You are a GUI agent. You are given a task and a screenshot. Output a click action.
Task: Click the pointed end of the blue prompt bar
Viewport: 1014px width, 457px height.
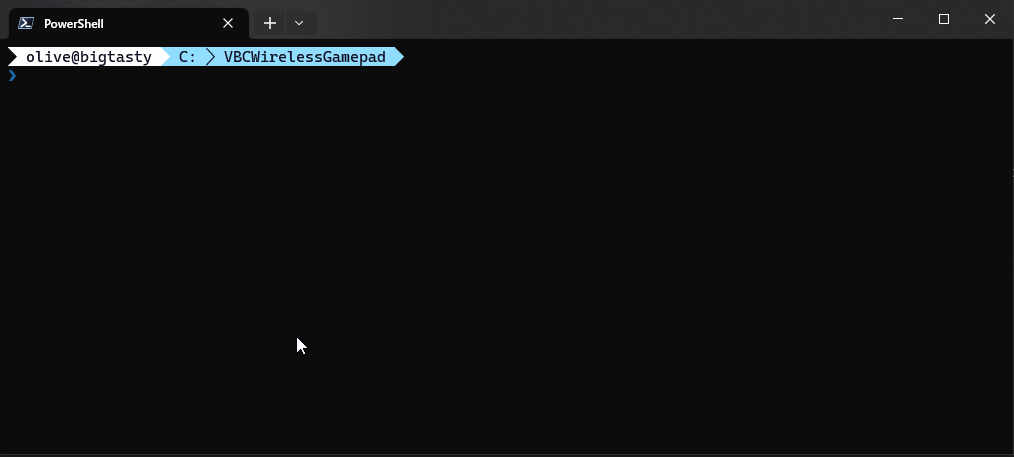click(x=399, y=57)
